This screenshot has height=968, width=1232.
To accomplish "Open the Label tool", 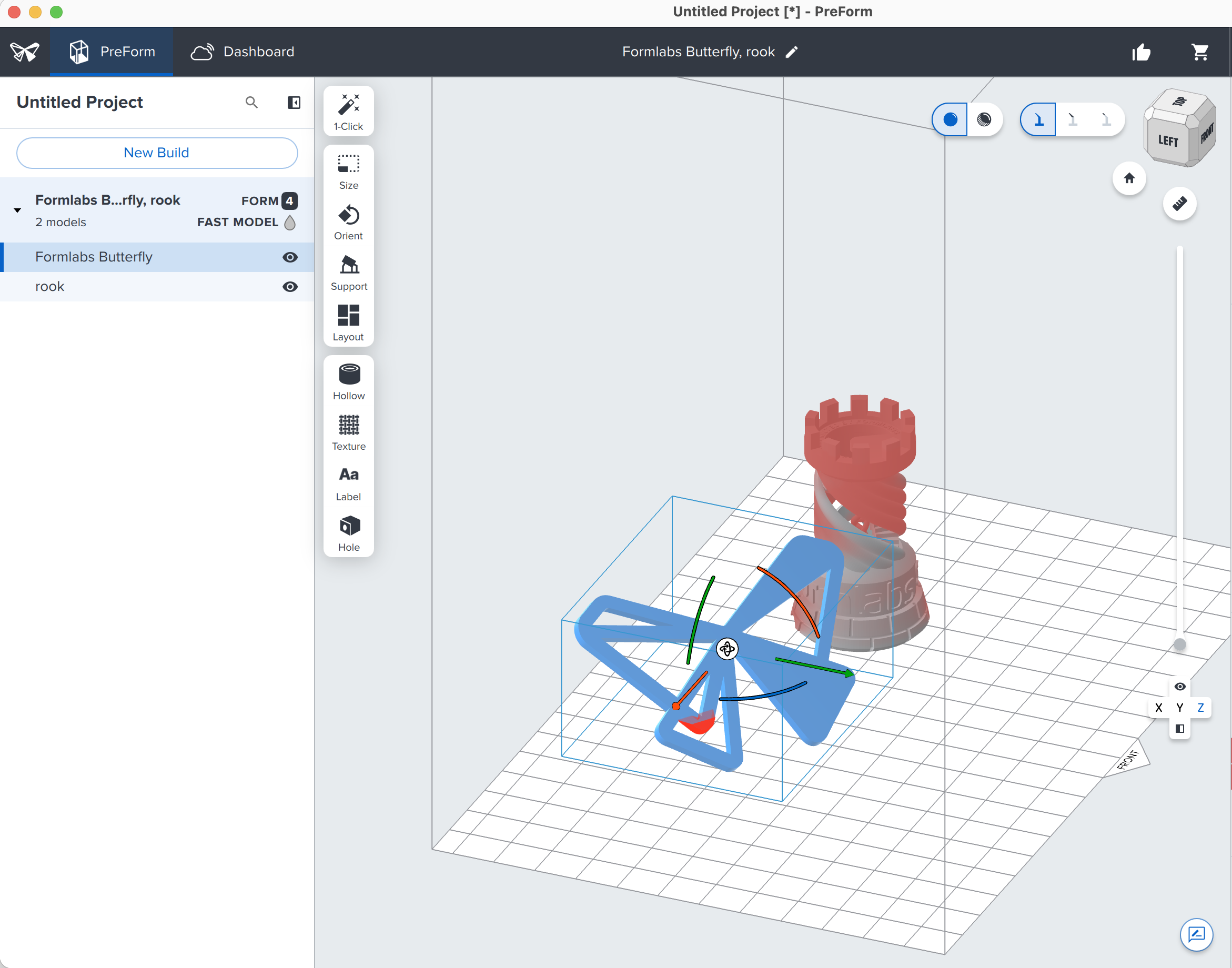I will pos(349,483).
